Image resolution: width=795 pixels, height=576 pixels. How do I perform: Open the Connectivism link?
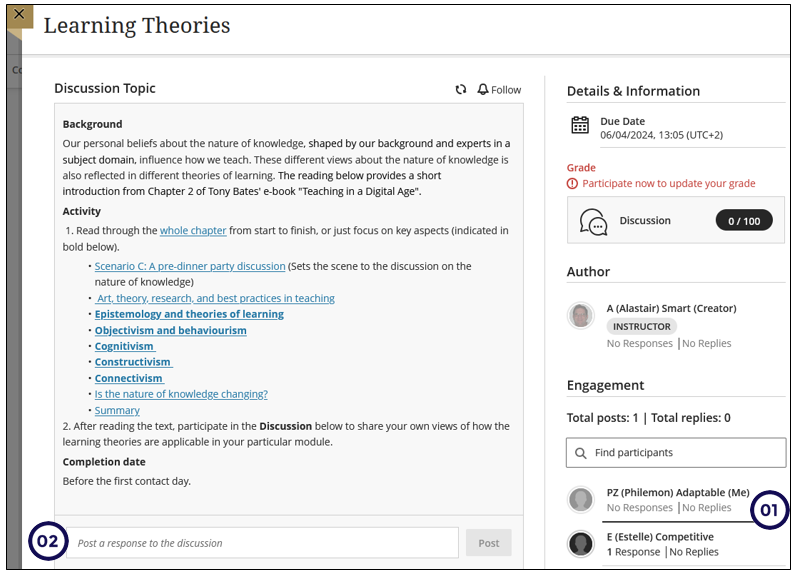[x=129, y=378]
